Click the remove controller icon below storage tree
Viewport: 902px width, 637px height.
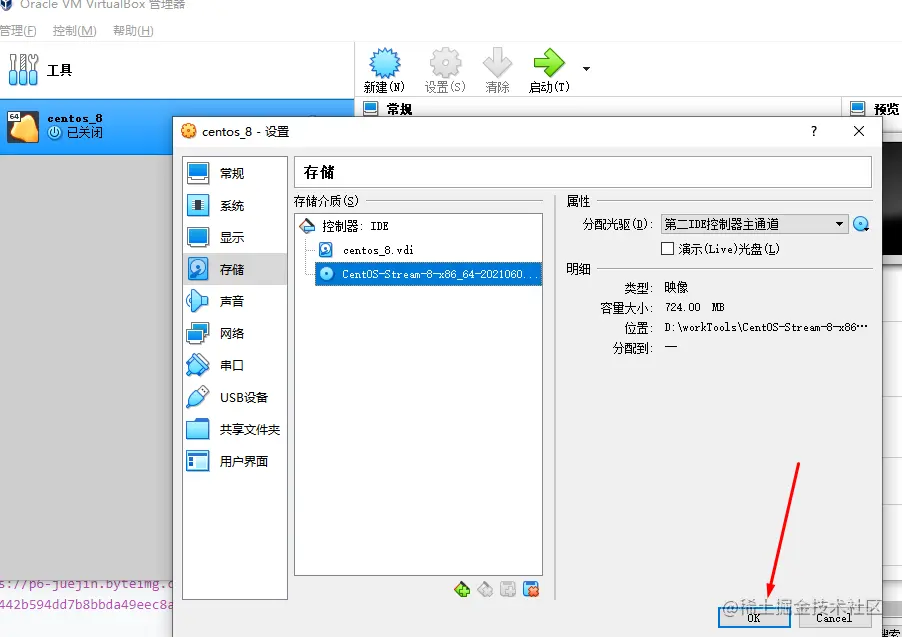(x=485, y=589)
